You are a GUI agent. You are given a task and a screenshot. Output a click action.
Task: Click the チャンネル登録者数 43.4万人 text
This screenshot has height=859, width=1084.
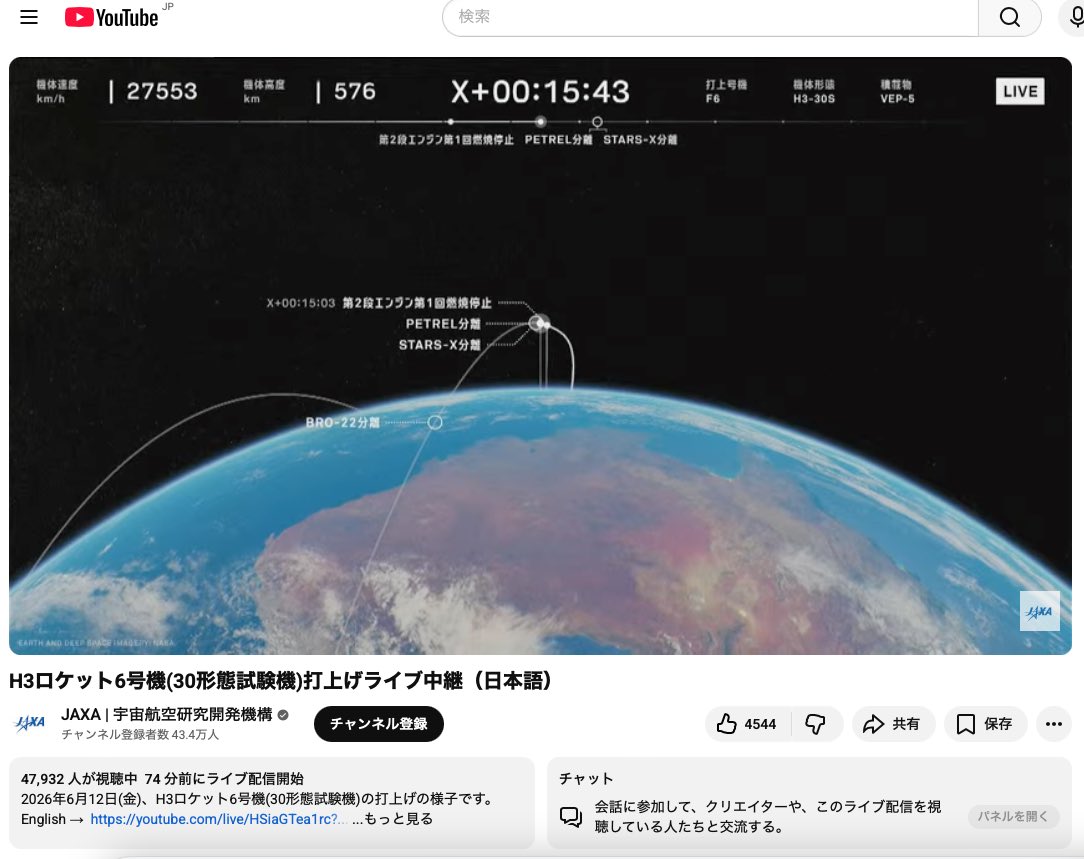coord(140,735)
